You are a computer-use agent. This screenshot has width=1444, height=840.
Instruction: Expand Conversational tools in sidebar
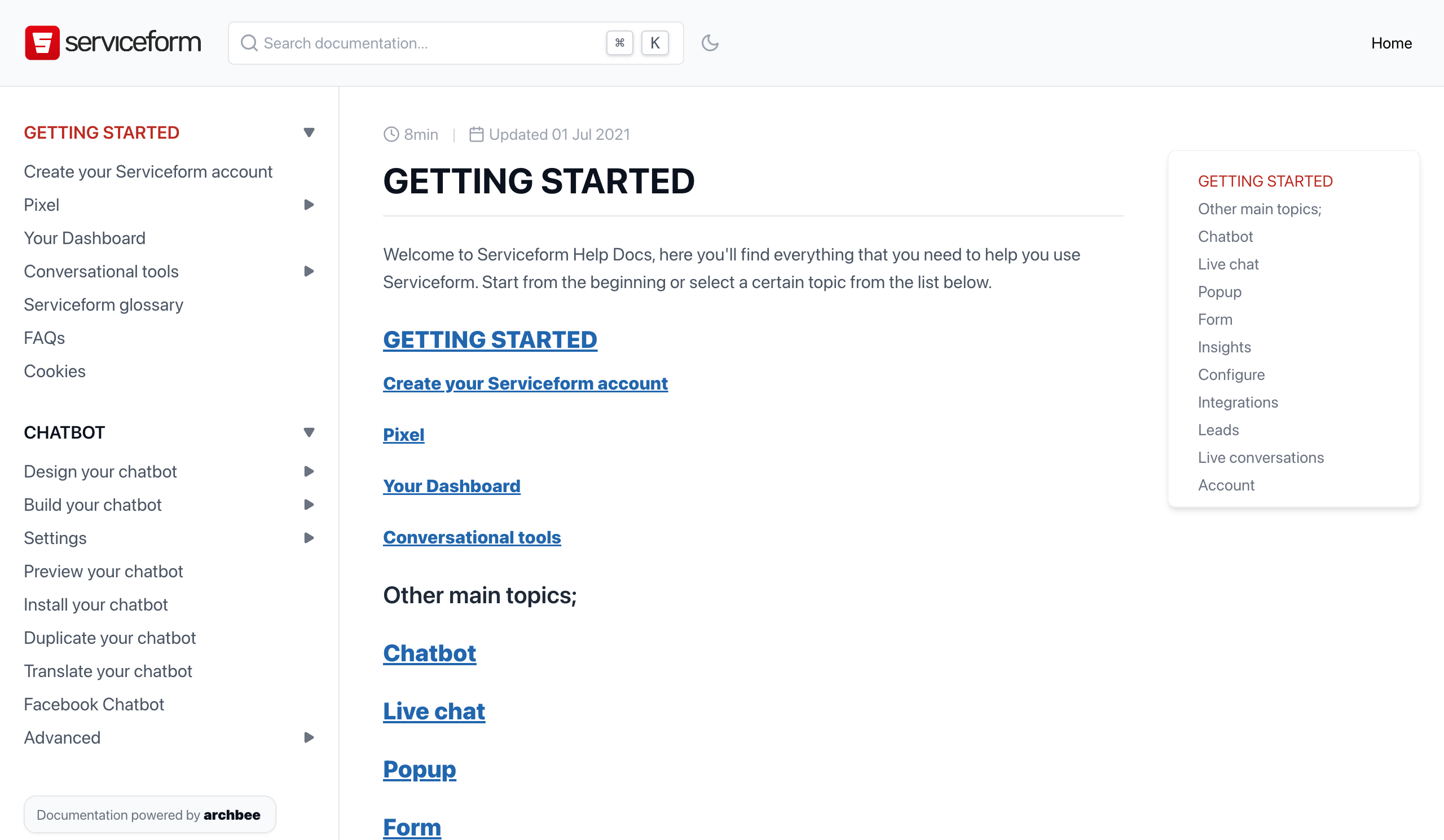[309, 271]
